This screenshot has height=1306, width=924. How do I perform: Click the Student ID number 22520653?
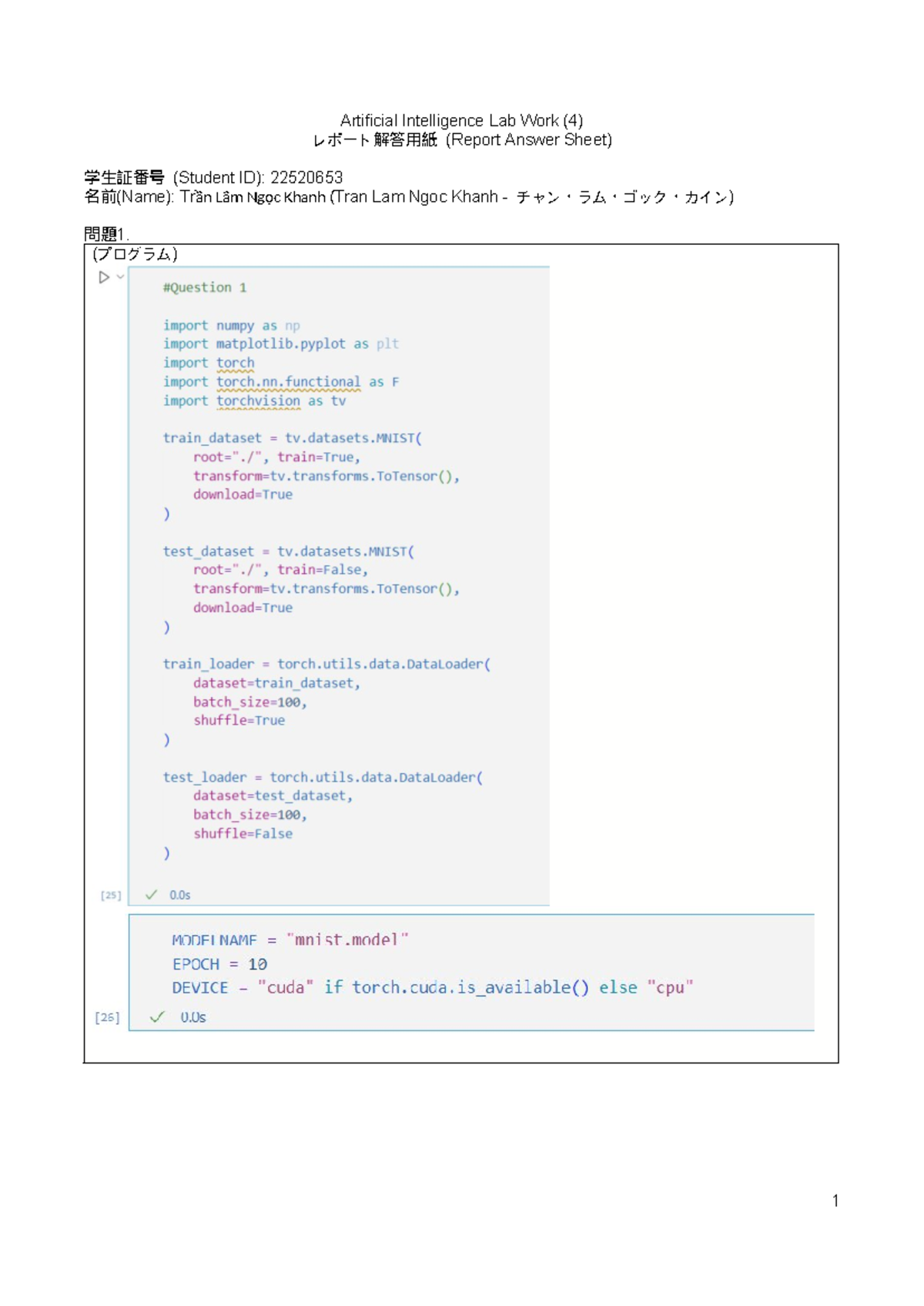[306, 178]
